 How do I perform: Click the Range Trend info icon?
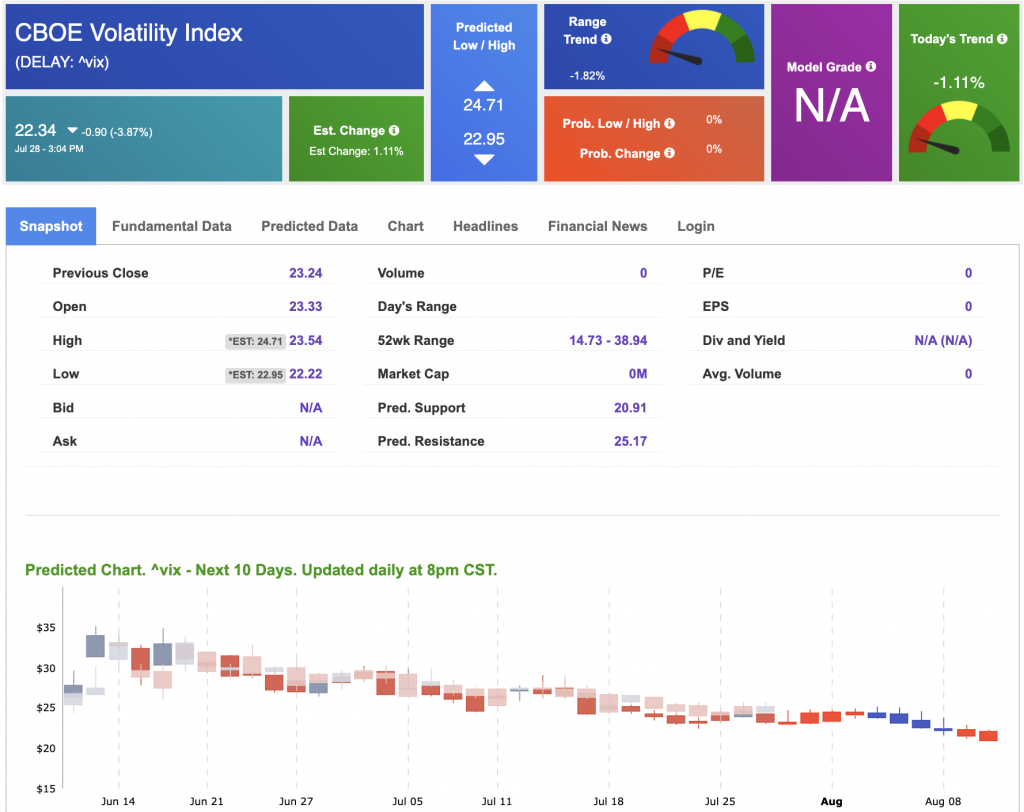pos(606,39)
